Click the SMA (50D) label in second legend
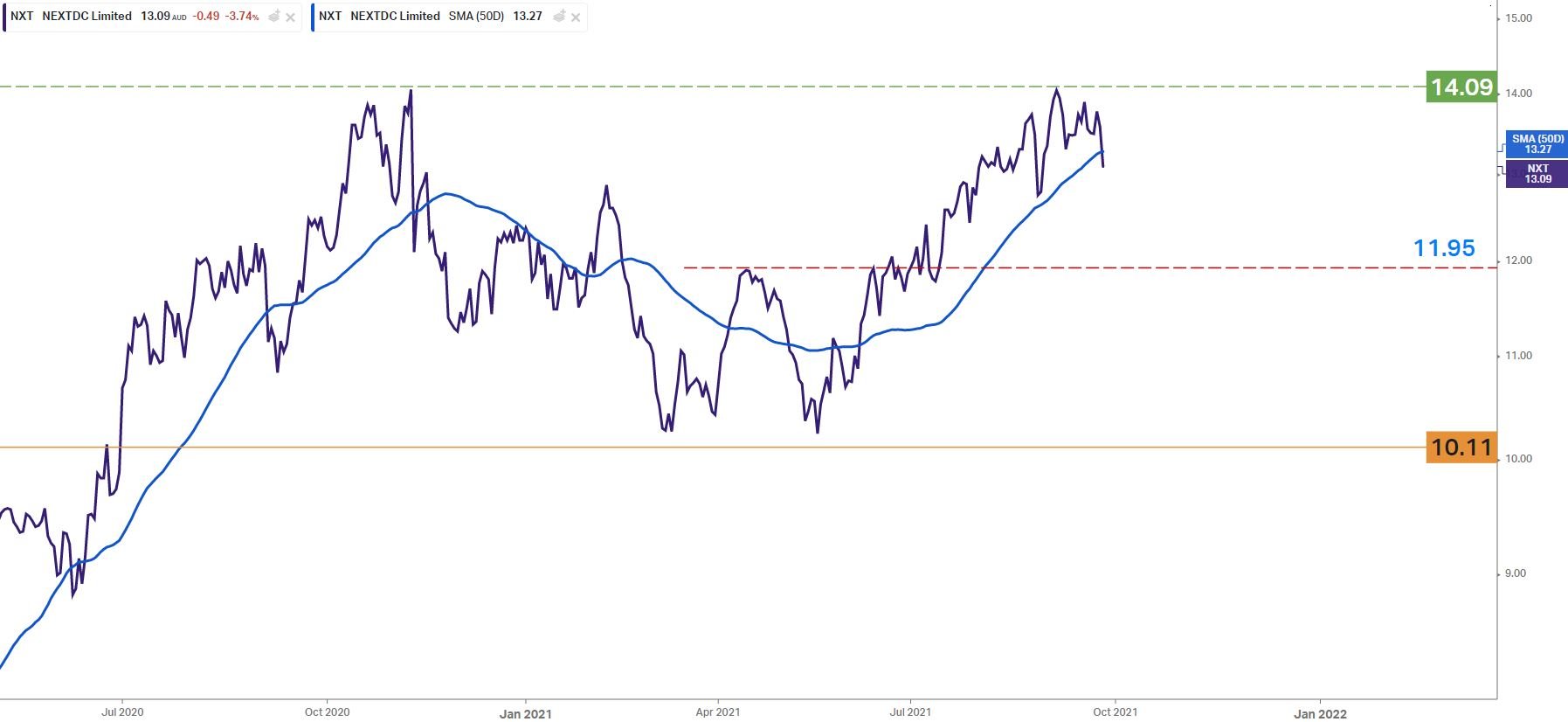The height and width of the screenshot is (722, 1568). point(476,17)
